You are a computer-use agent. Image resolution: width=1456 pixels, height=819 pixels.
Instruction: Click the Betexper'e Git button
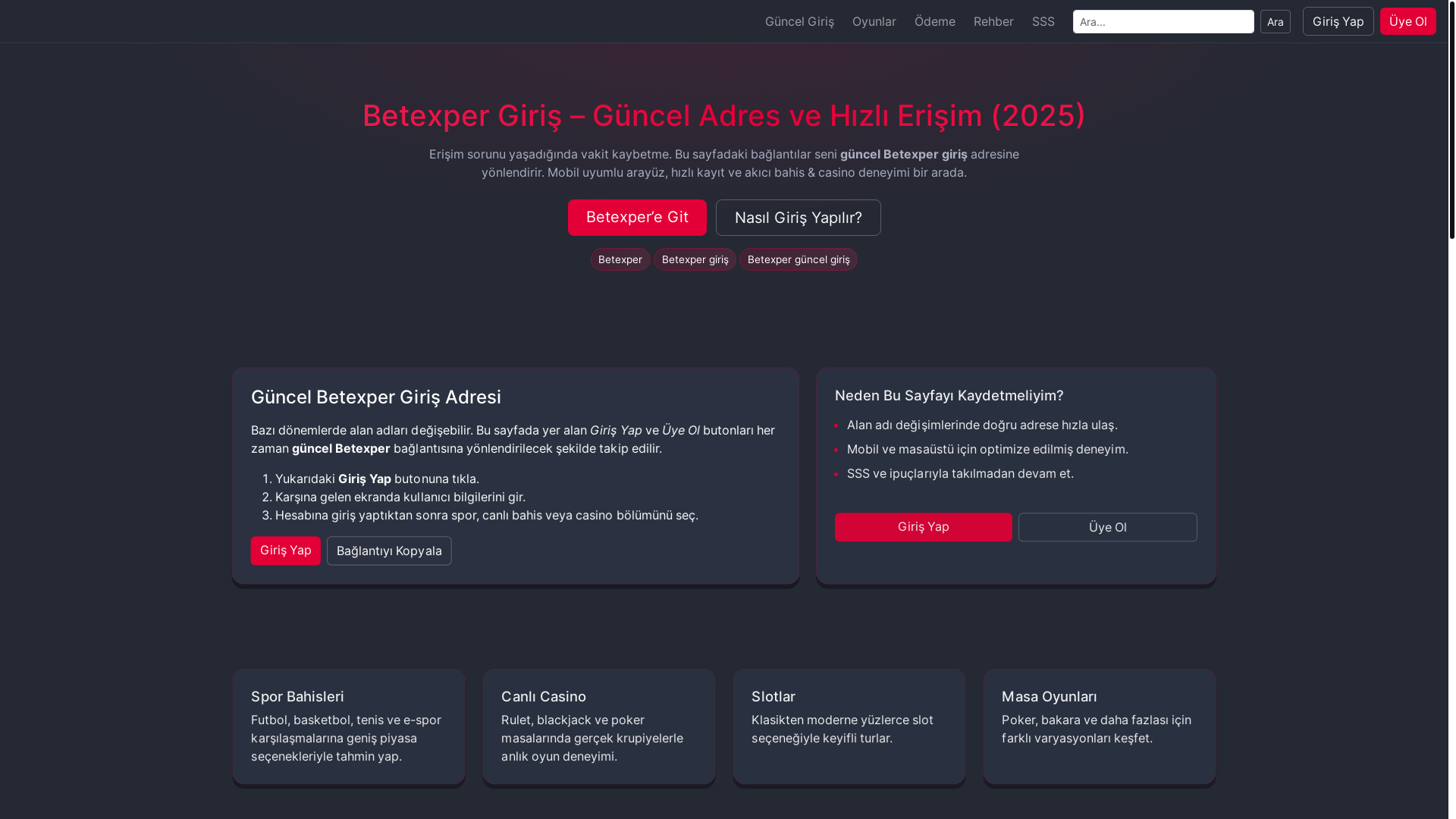pos(637,218)
